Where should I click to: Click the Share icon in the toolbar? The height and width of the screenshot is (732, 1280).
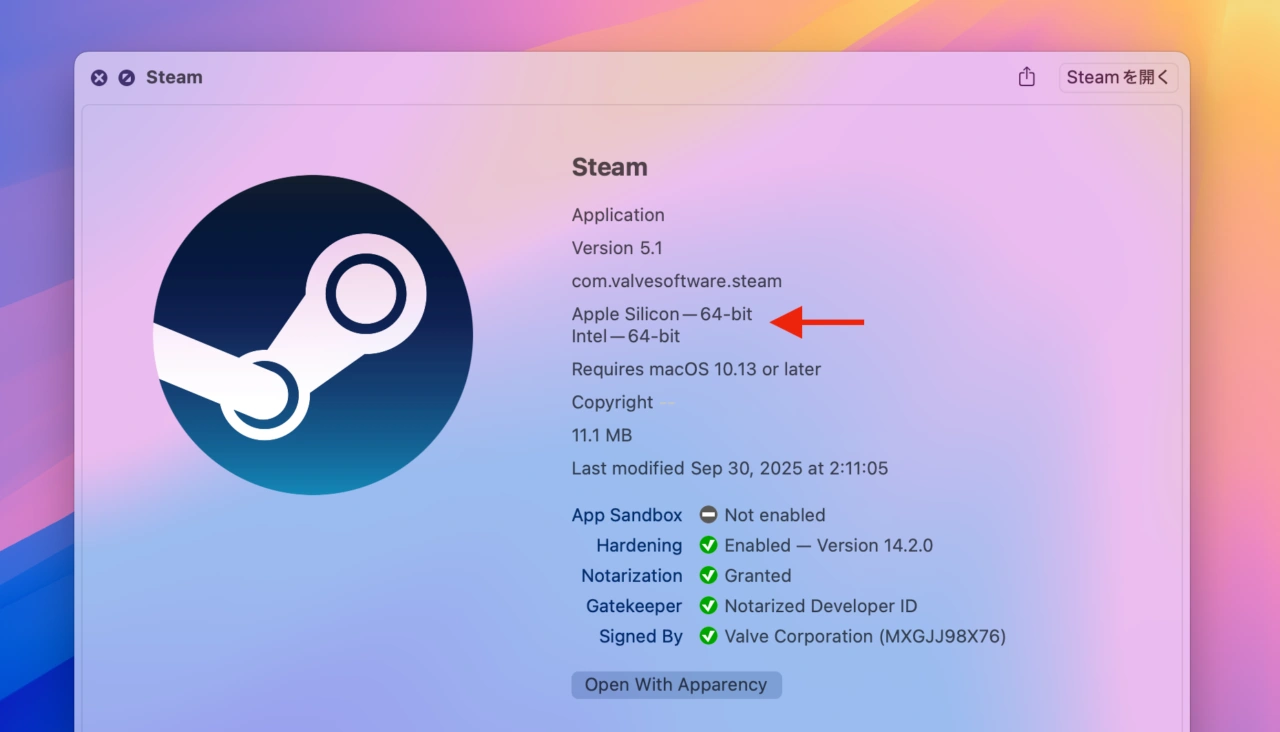(x=1026, y=76)
